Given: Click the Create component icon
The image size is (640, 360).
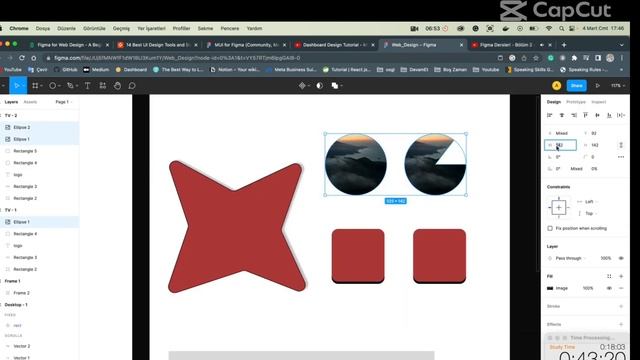Looking at the screenshot, I should [x=302, y=86].
